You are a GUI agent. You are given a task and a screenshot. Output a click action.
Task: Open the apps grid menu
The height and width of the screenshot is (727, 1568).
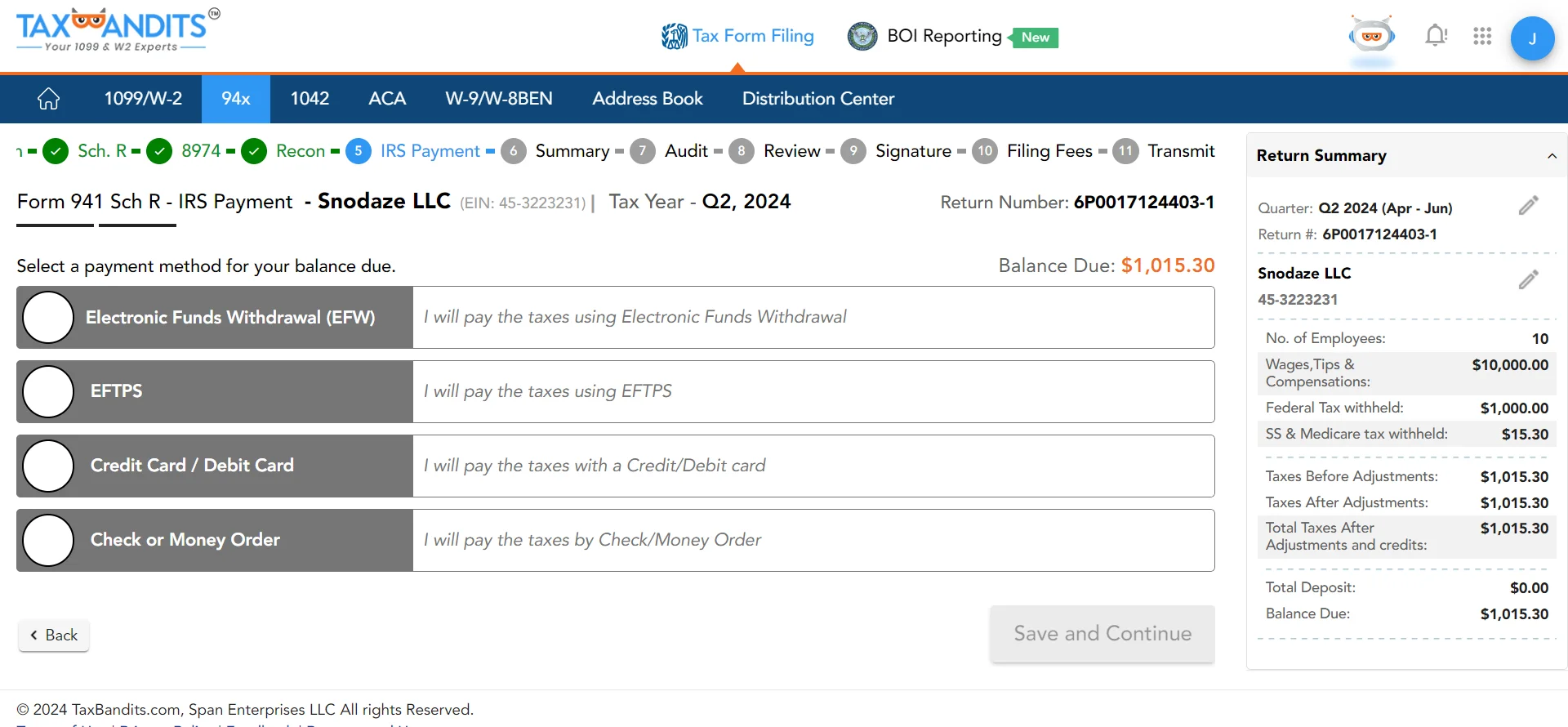pyautogui.click(x=1481, y=36)
